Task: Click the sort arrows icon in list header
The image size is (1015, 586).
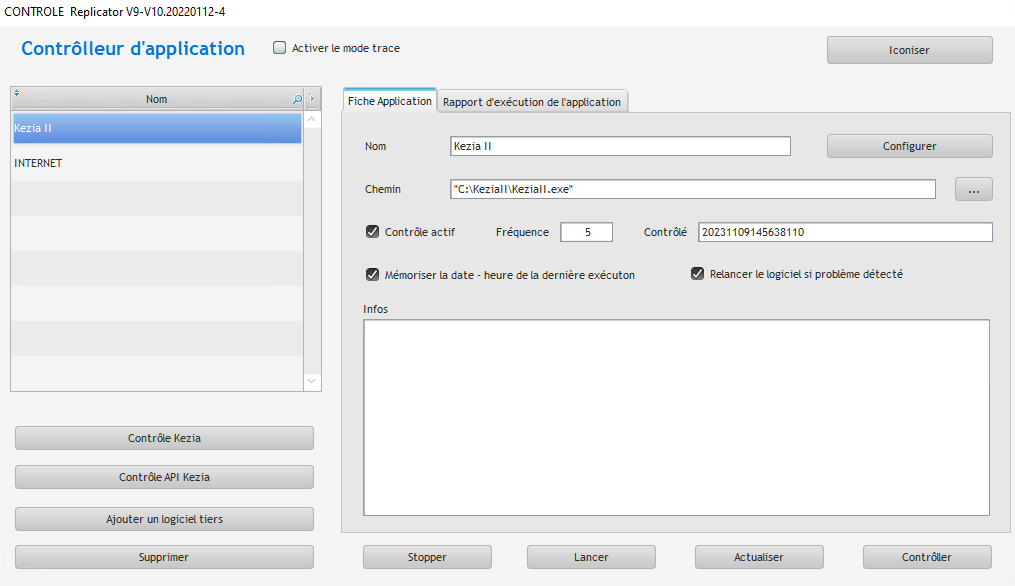Action: [x=17, y=94]
